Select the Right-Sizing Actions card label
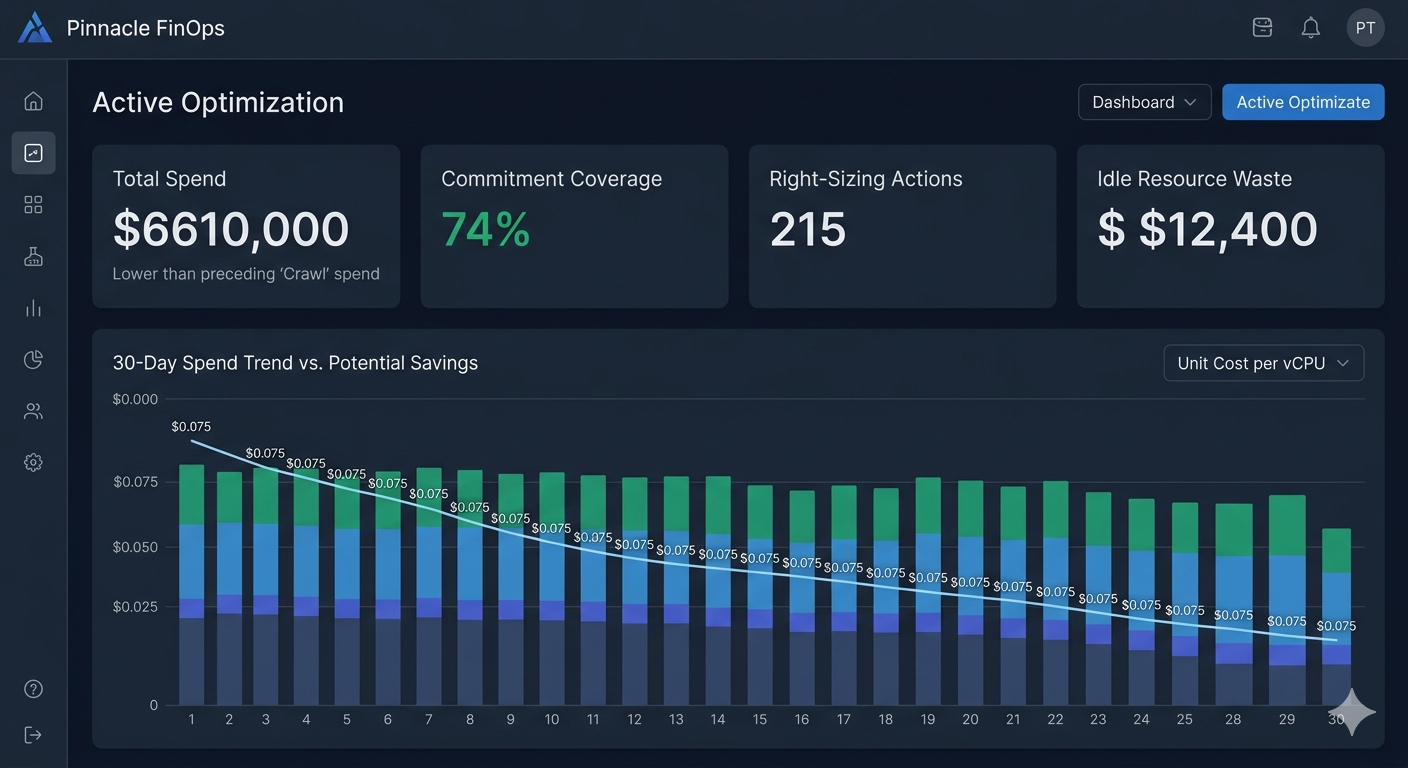Image resolution: width=1408 pixels, height=768 pixels. 866,179
